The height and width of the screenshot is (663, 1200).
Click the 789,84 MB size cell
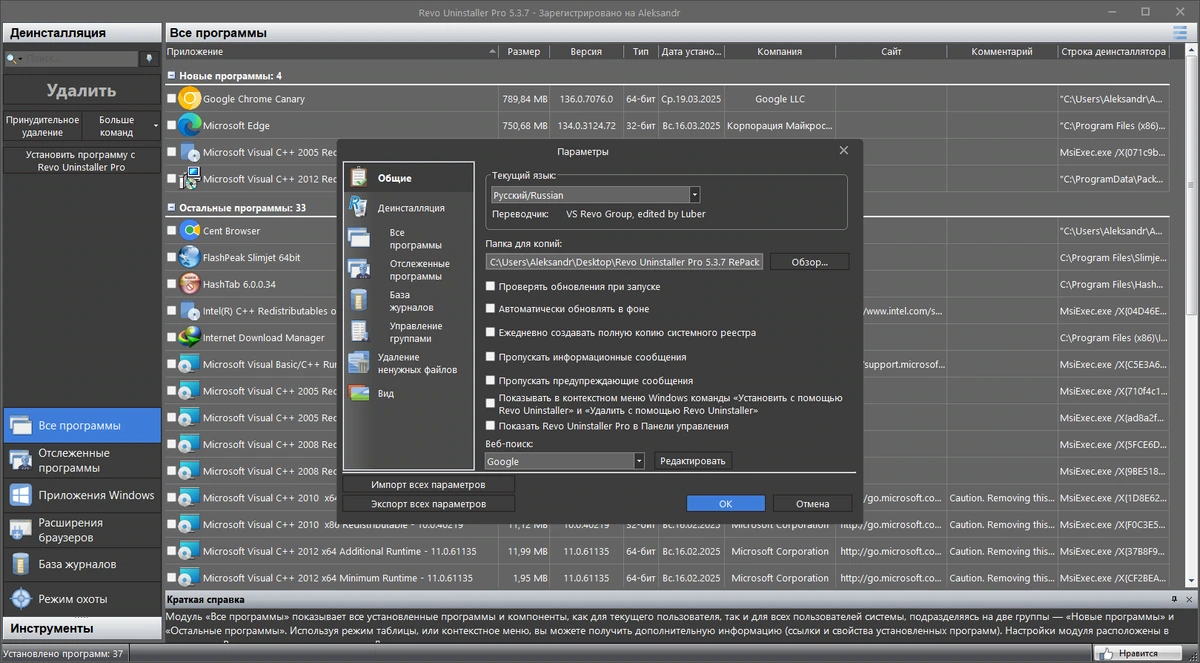pyautogui.click(x=524, y=99)
